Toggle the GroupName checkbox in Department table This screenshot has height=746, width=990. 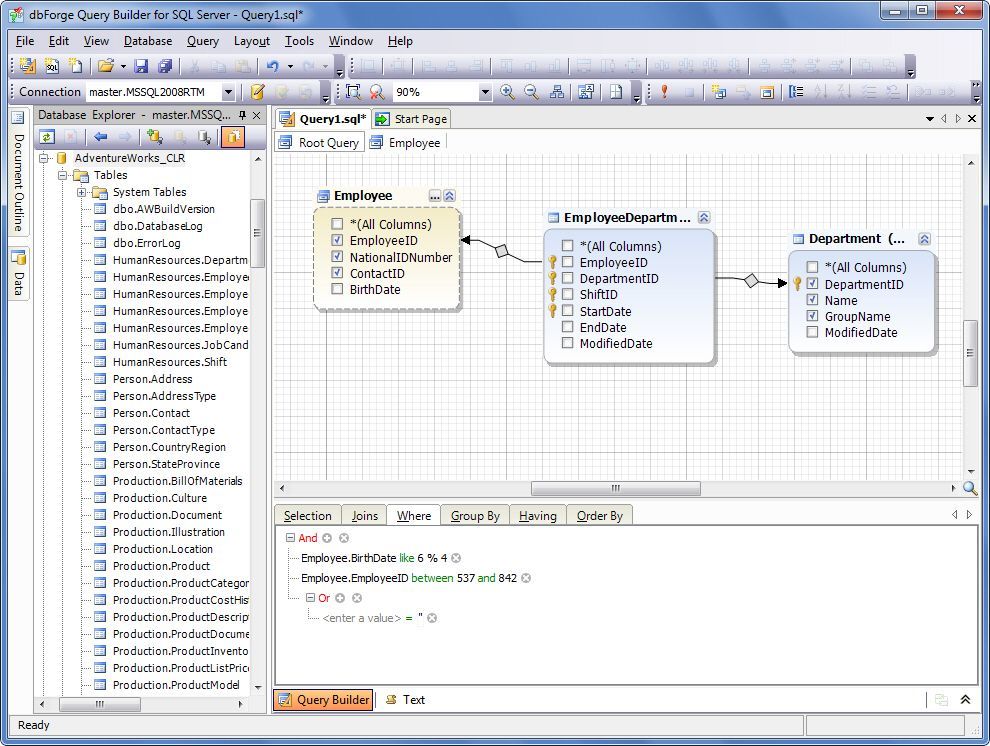(812, 316)
